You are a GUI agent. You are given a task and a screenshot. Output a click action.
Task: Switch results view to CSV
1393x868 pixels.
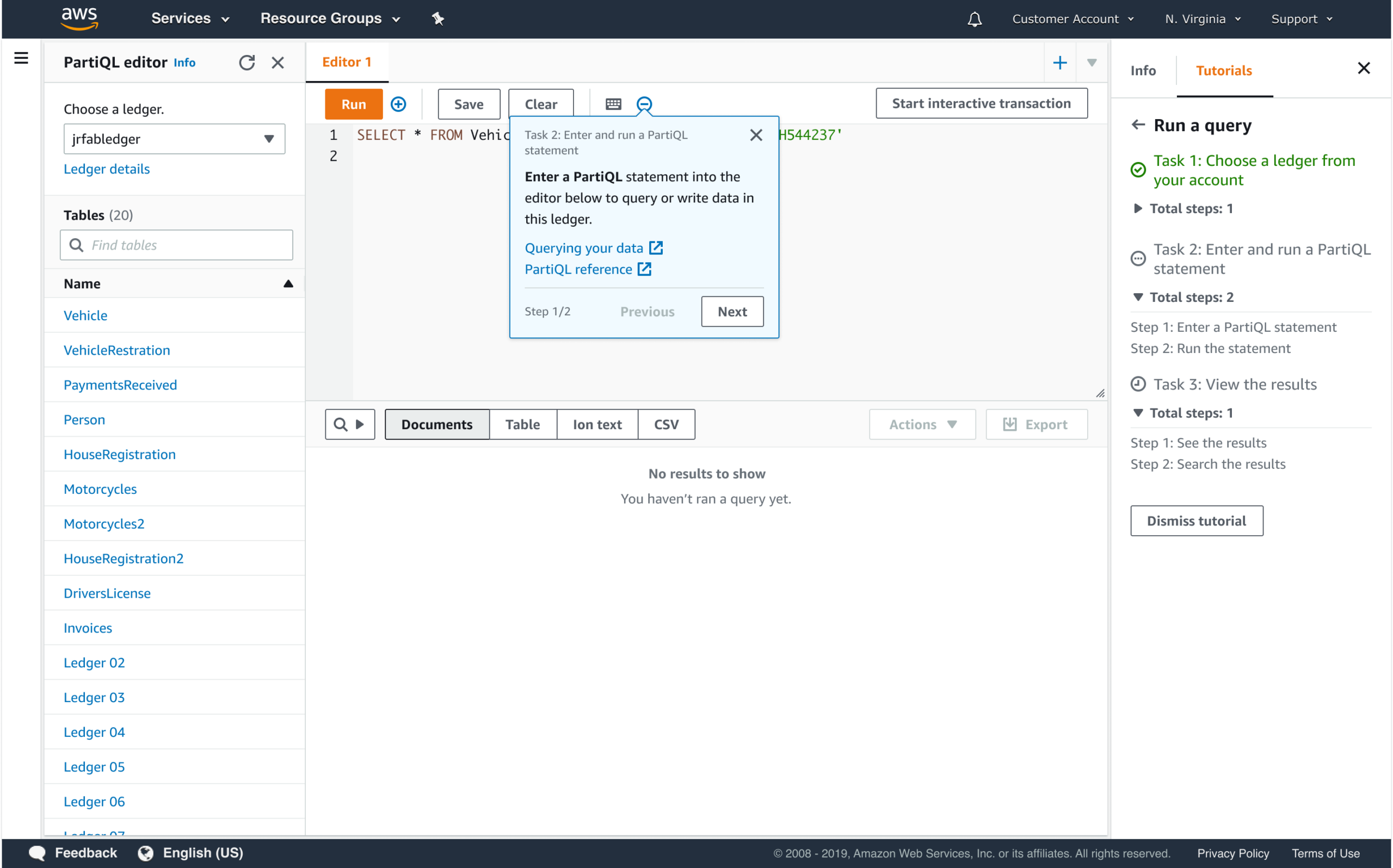pyautogui.click(x=666, y=424)
